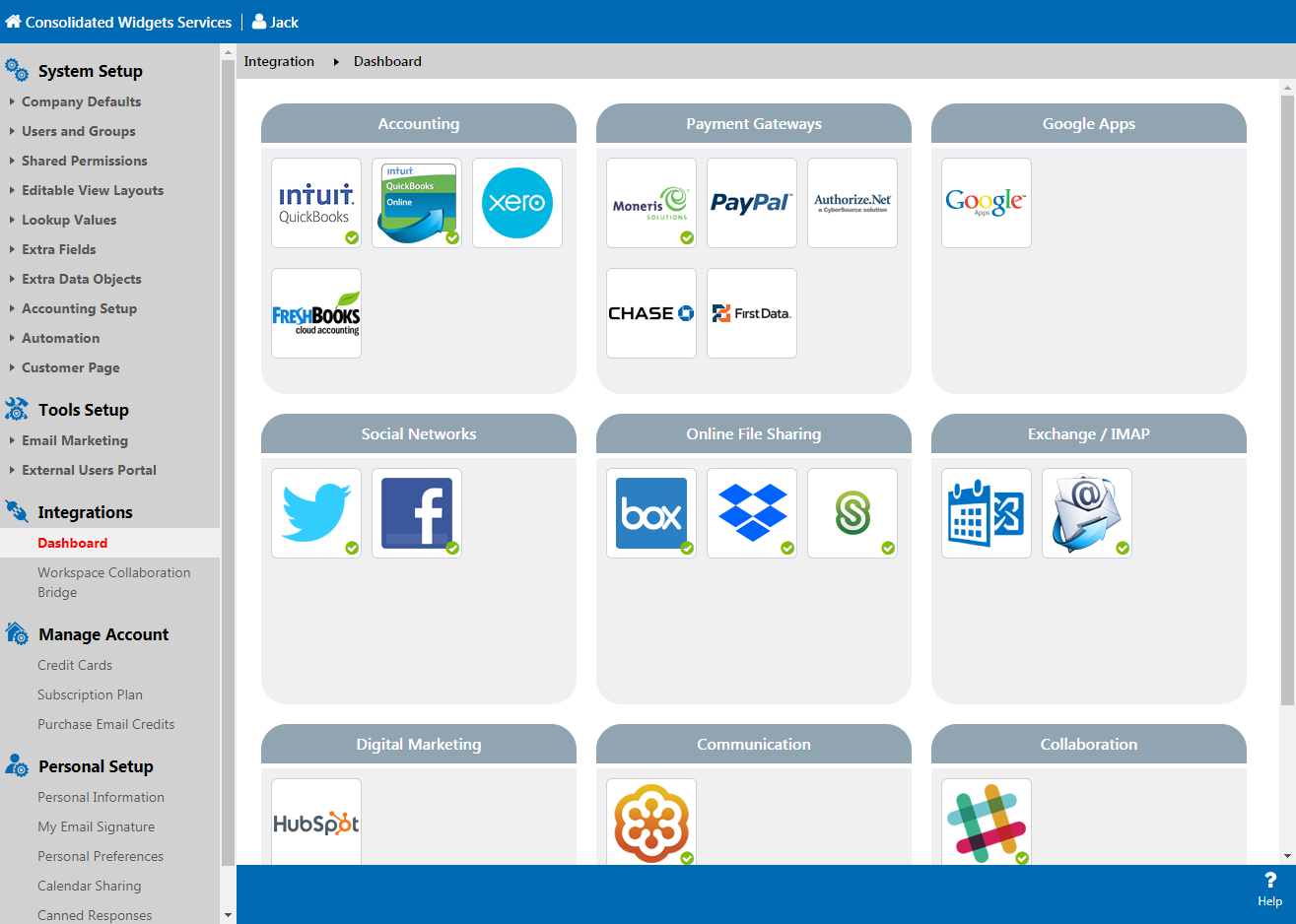Click Consolidated Widgets Services header link
Image resolution: width=1296 pixels, height=924 pixels.
[128, 22]
